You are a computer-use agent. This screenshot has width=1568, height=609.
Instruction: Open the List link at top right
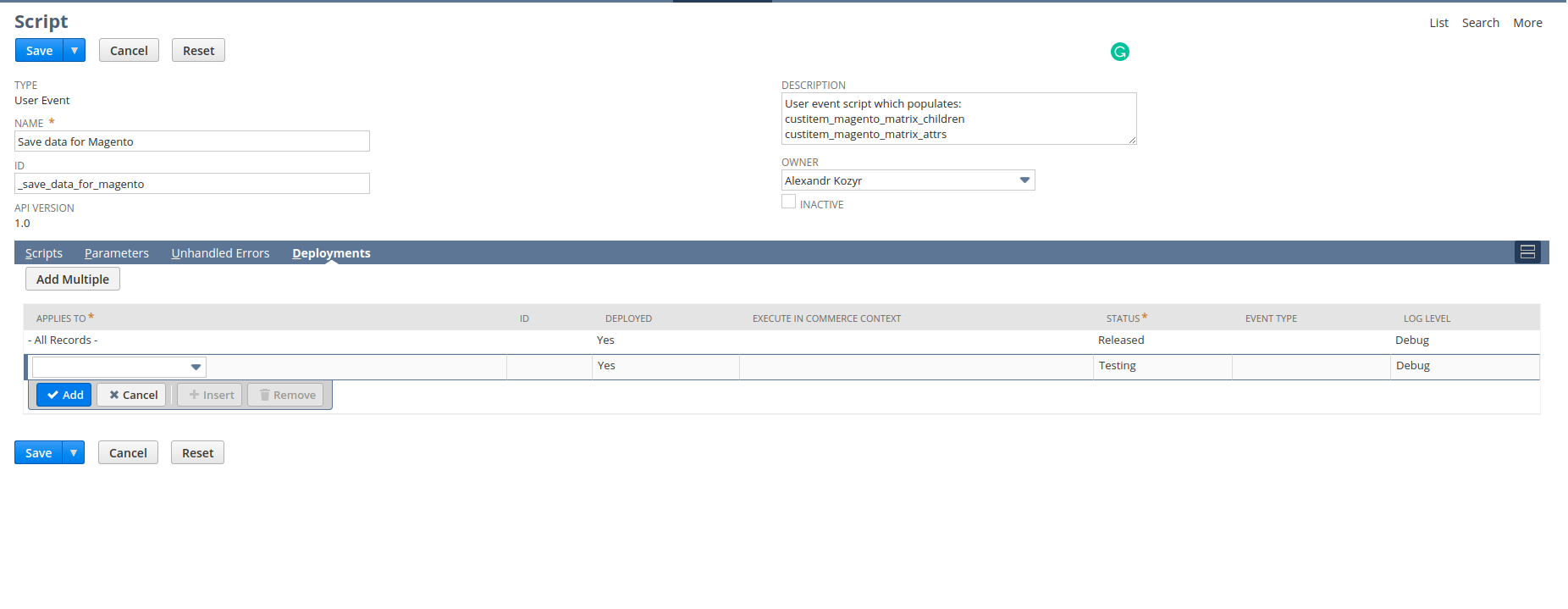pyautogui.click(x=1438, y=23)
